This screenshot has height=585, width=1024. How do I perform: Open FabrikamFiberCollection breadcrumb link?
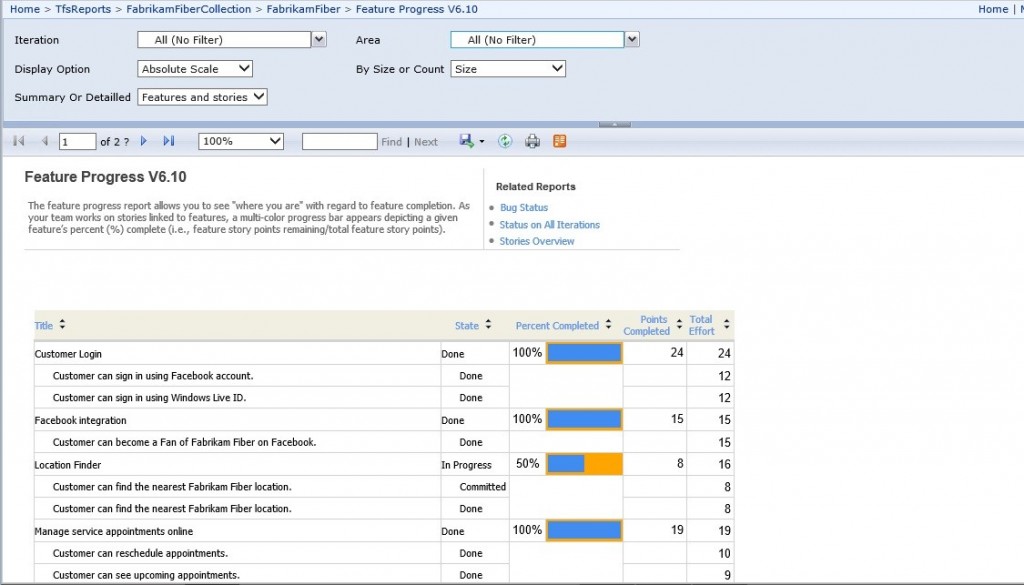tap(189, 9)
